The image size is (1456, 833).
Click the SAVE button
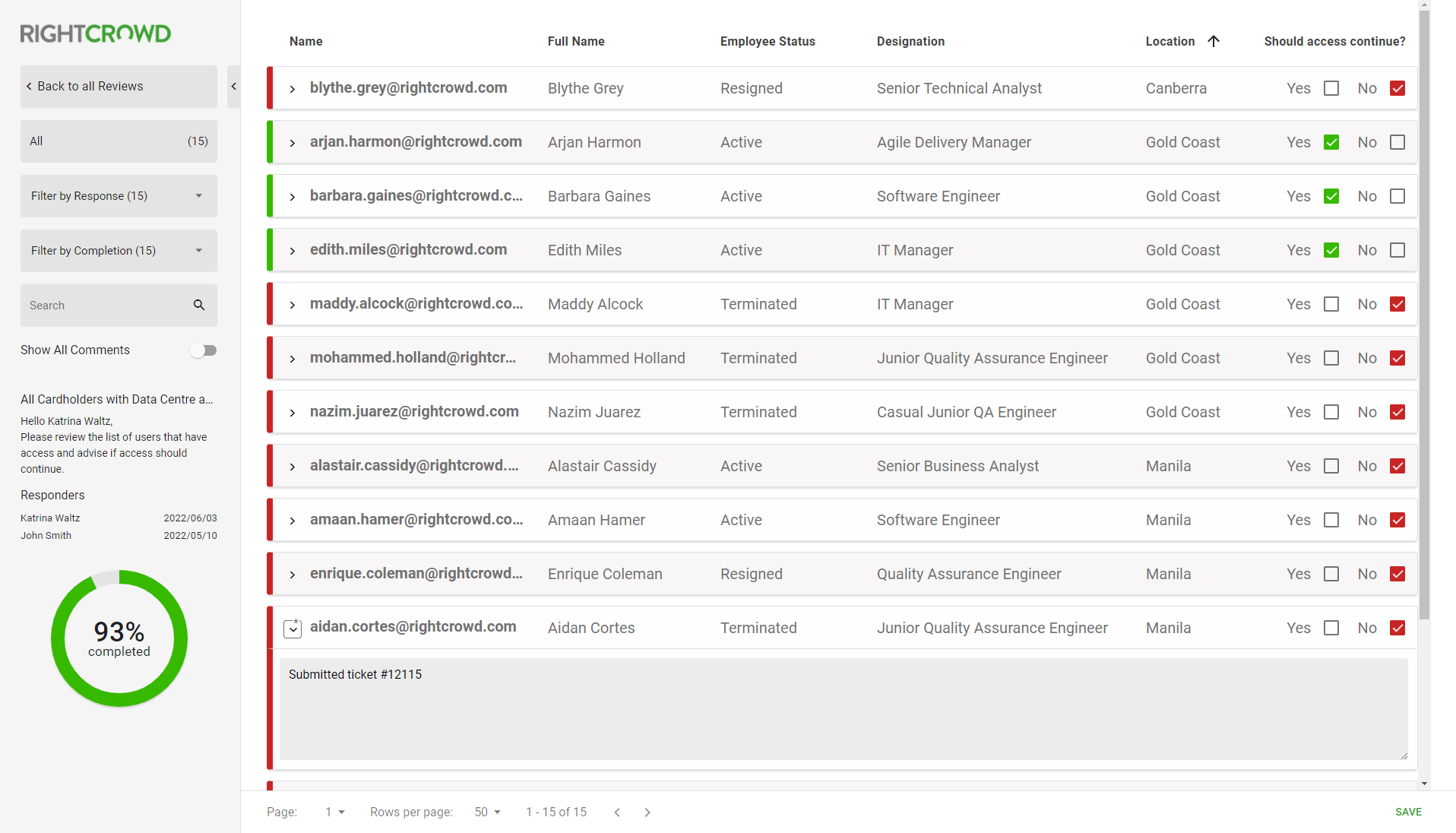tap(1408, 812)
